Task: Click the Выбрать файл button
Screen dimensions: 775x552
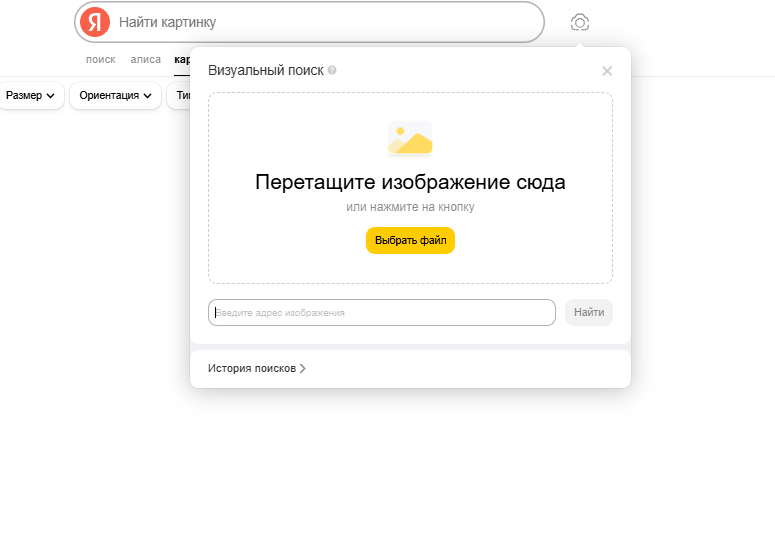Action: (x=410, y=240)
